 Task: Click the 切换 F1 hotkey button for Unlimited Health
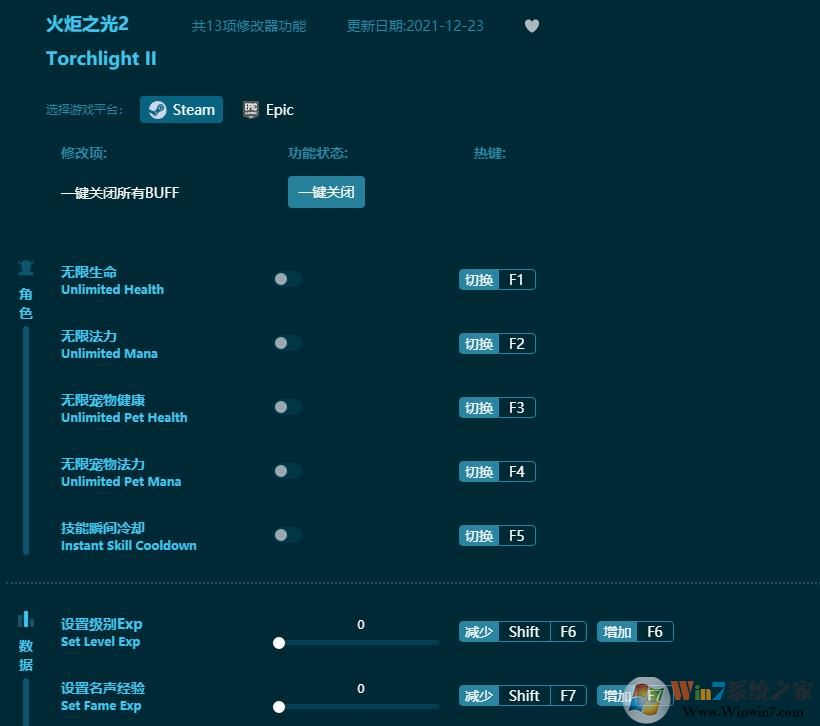[497, 279]
